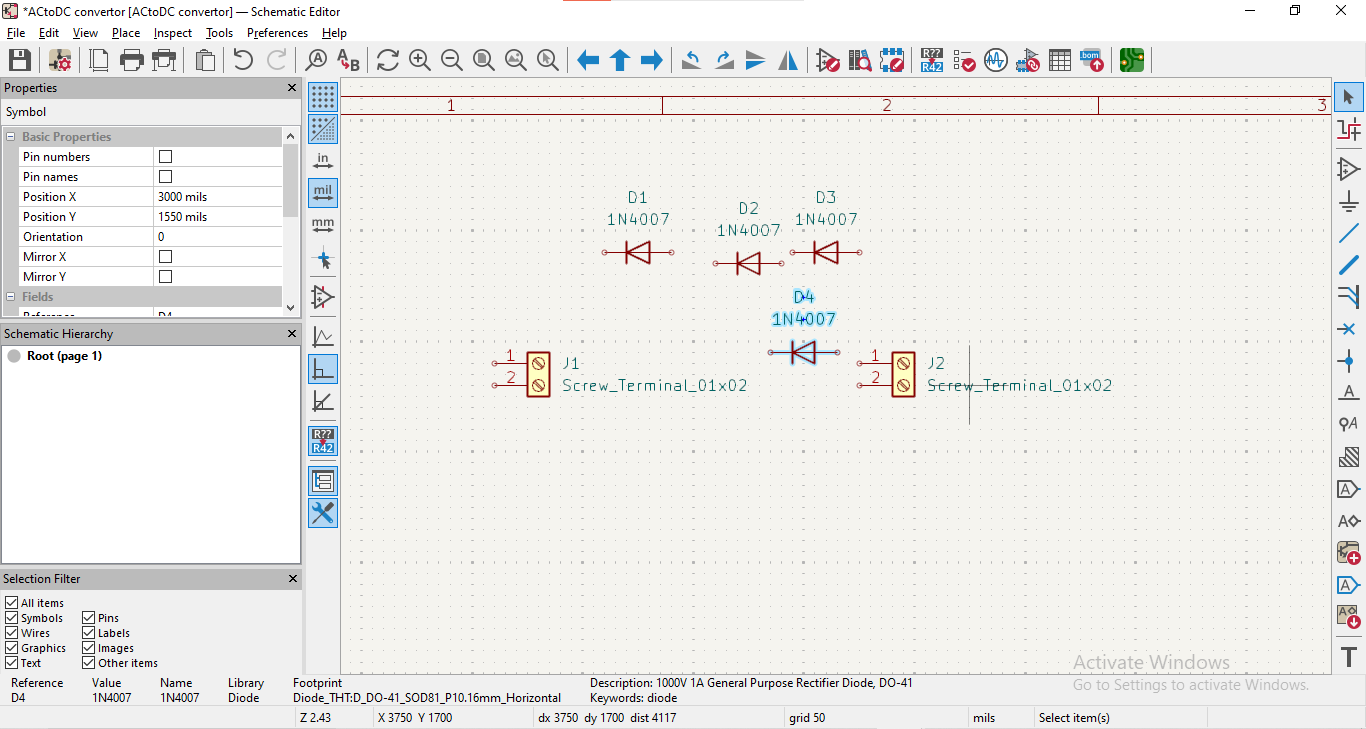Select the Add Junction tool
1366x729 pixels.
(1349, 361)
